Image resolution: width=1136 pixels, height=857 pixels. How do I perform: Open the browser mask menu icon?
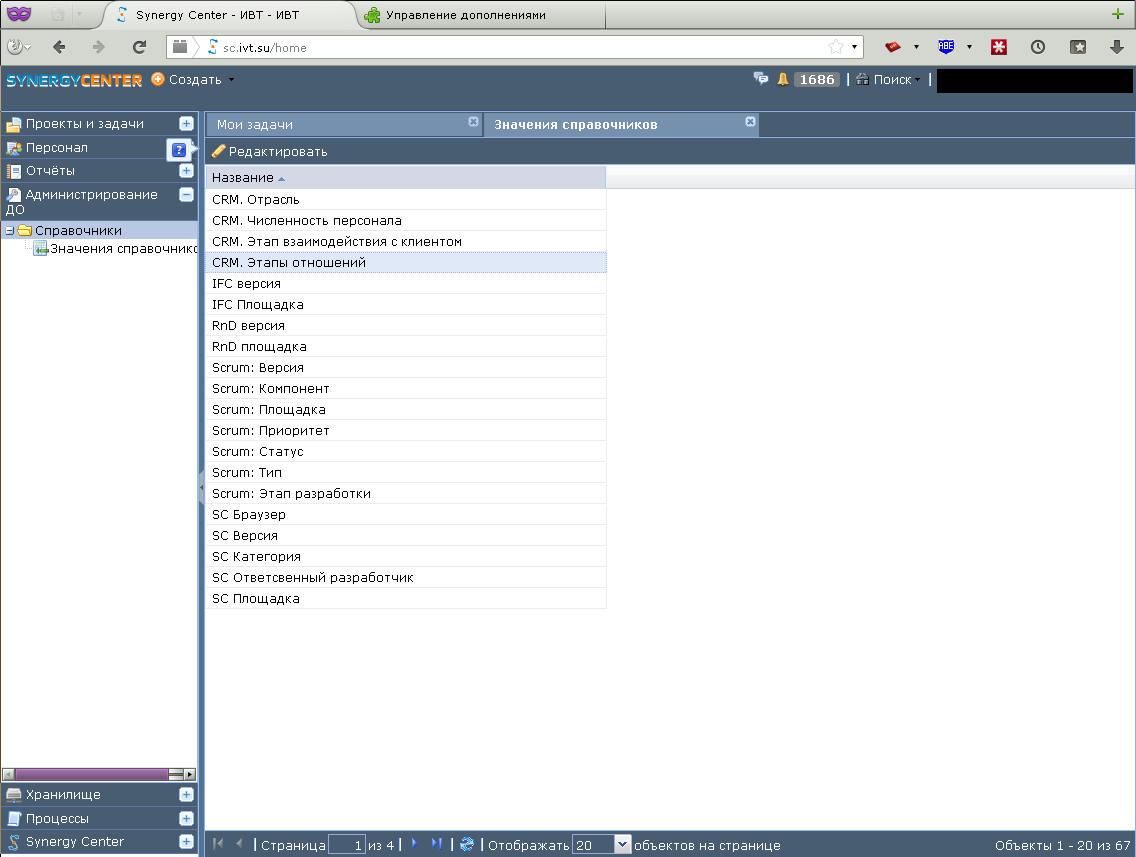19,13
